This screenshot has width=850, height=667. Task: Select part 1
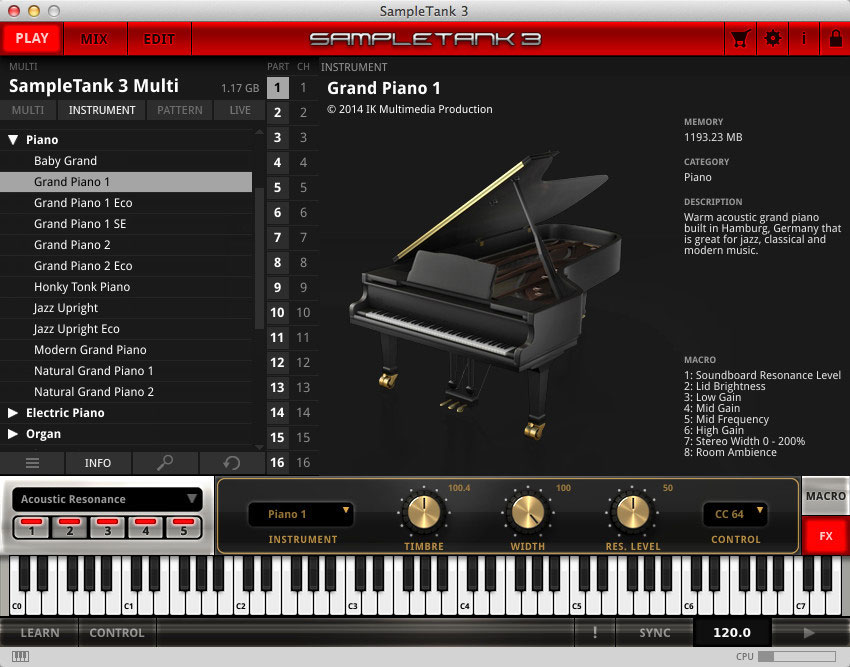pyautogui.click(x=278, y=87)
